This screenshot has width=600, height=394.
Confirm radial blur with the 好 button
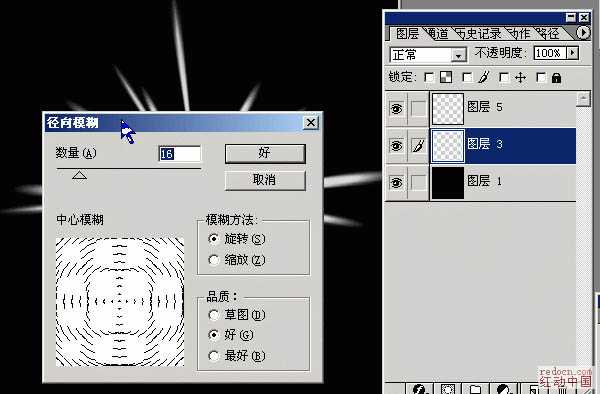pyautogui.click(x=265, y=153)
